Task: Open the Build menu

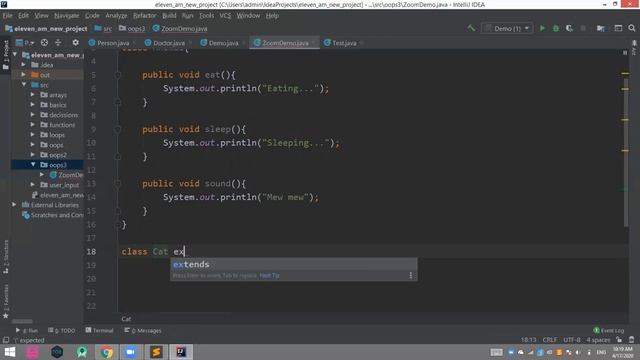Action: point(169,16)
